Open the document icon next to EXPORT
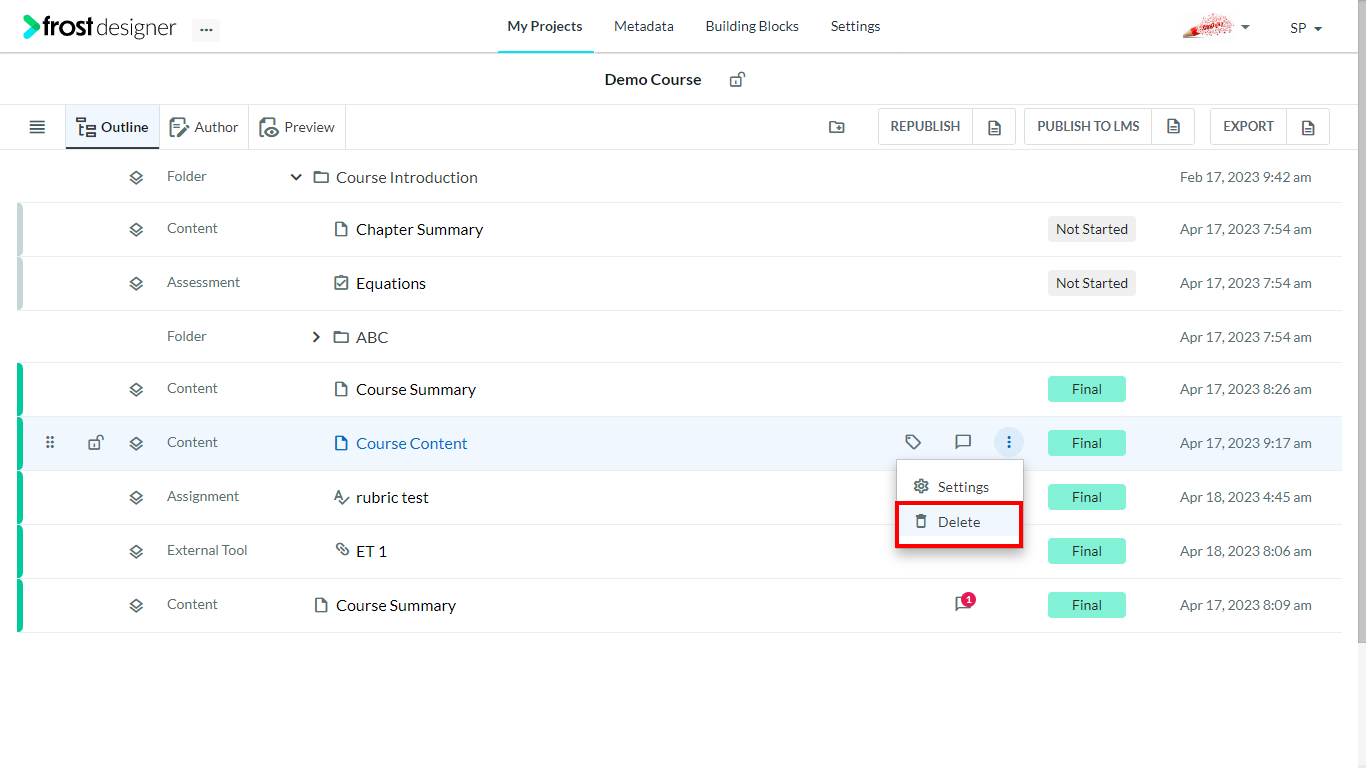This screenshot has width=1366, height=768. [x=1308, y=127]
